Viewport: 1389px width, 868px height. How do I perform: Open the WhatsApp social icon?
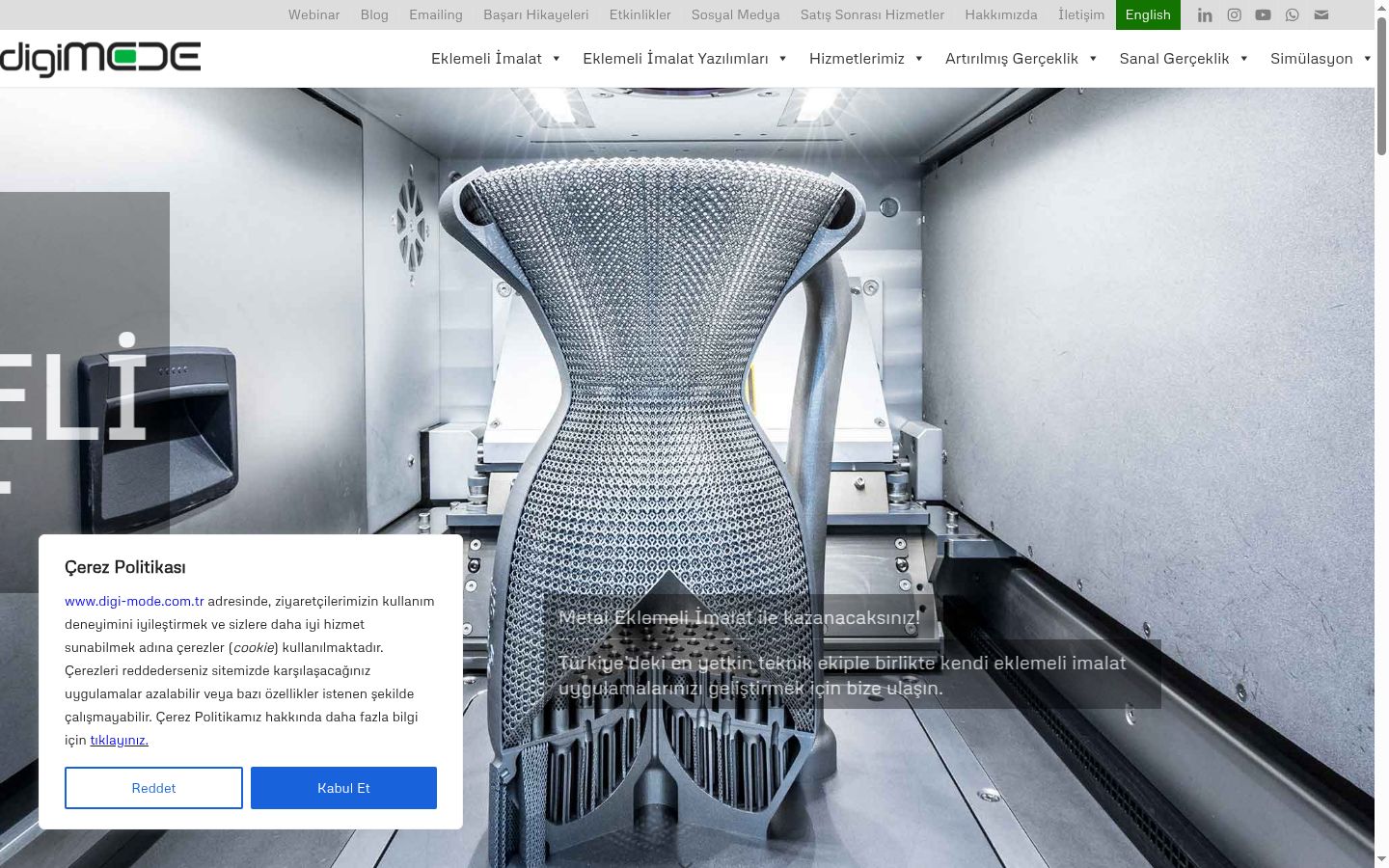tap(1292, 14)
